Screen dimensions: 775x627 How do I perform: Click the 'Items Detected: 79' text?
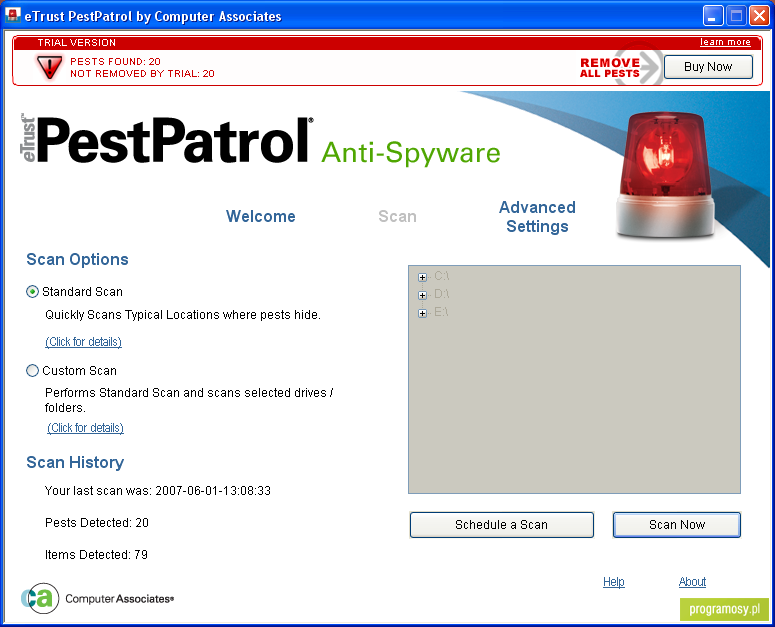tap(96, 555)
